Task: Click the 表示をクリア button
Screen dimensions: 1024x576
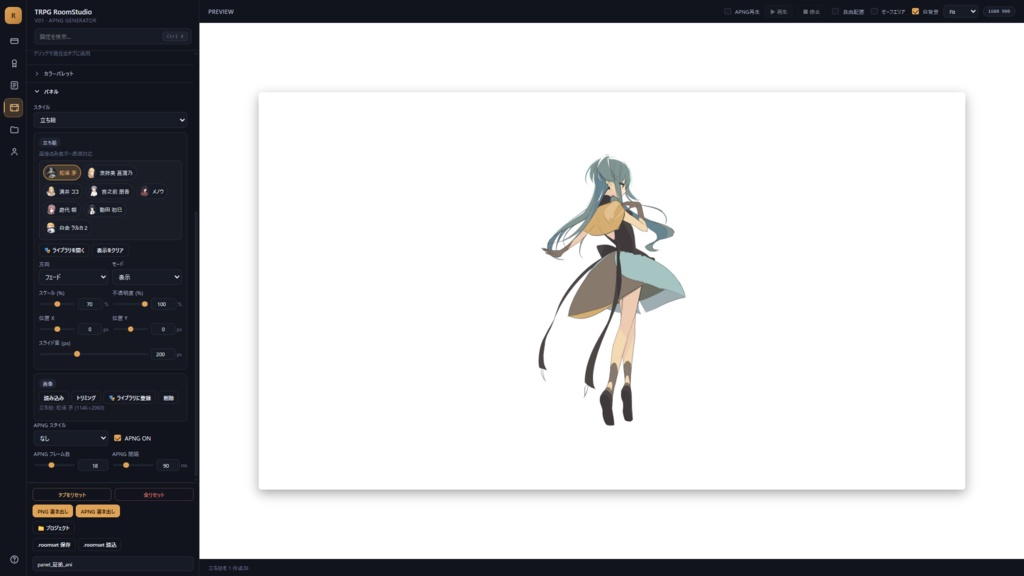Action: [110, 250]
